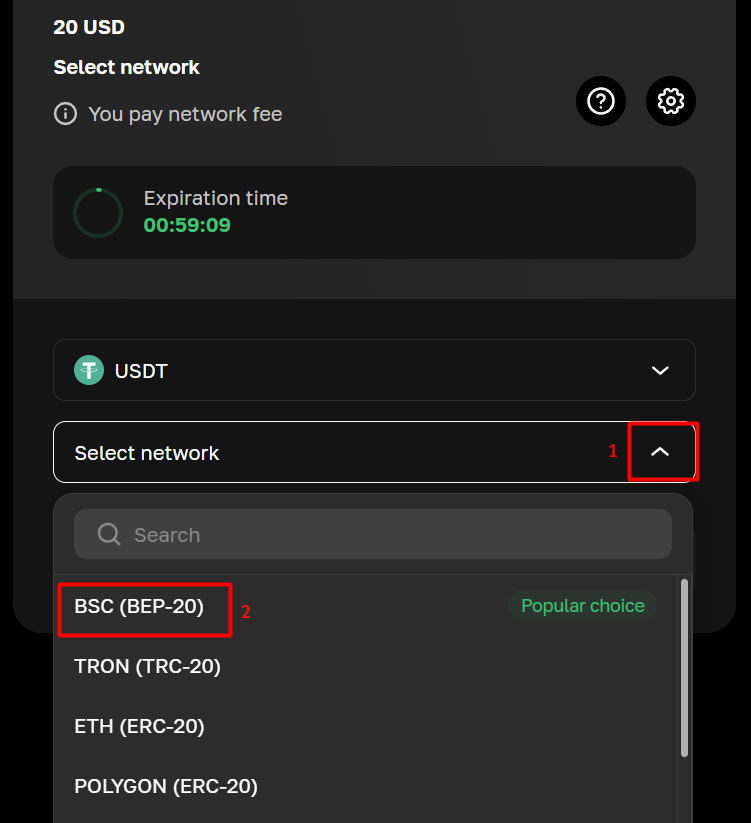The height and width of the screenshot is (823, 751).
Task: Open settings via the gear icon
Action: [x=671, y=101]
